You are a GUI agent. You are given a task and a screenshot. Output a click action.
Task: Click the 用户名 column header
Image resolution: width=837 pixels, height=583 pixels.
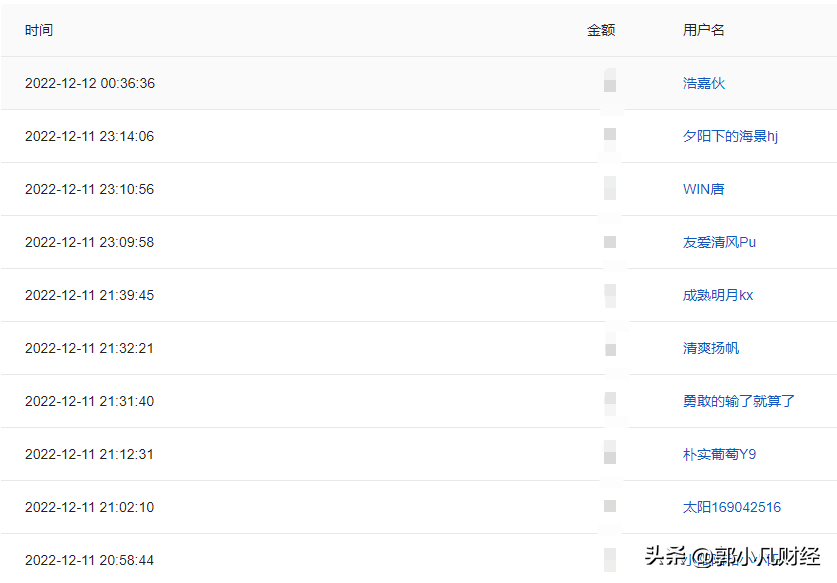[704, 30]
